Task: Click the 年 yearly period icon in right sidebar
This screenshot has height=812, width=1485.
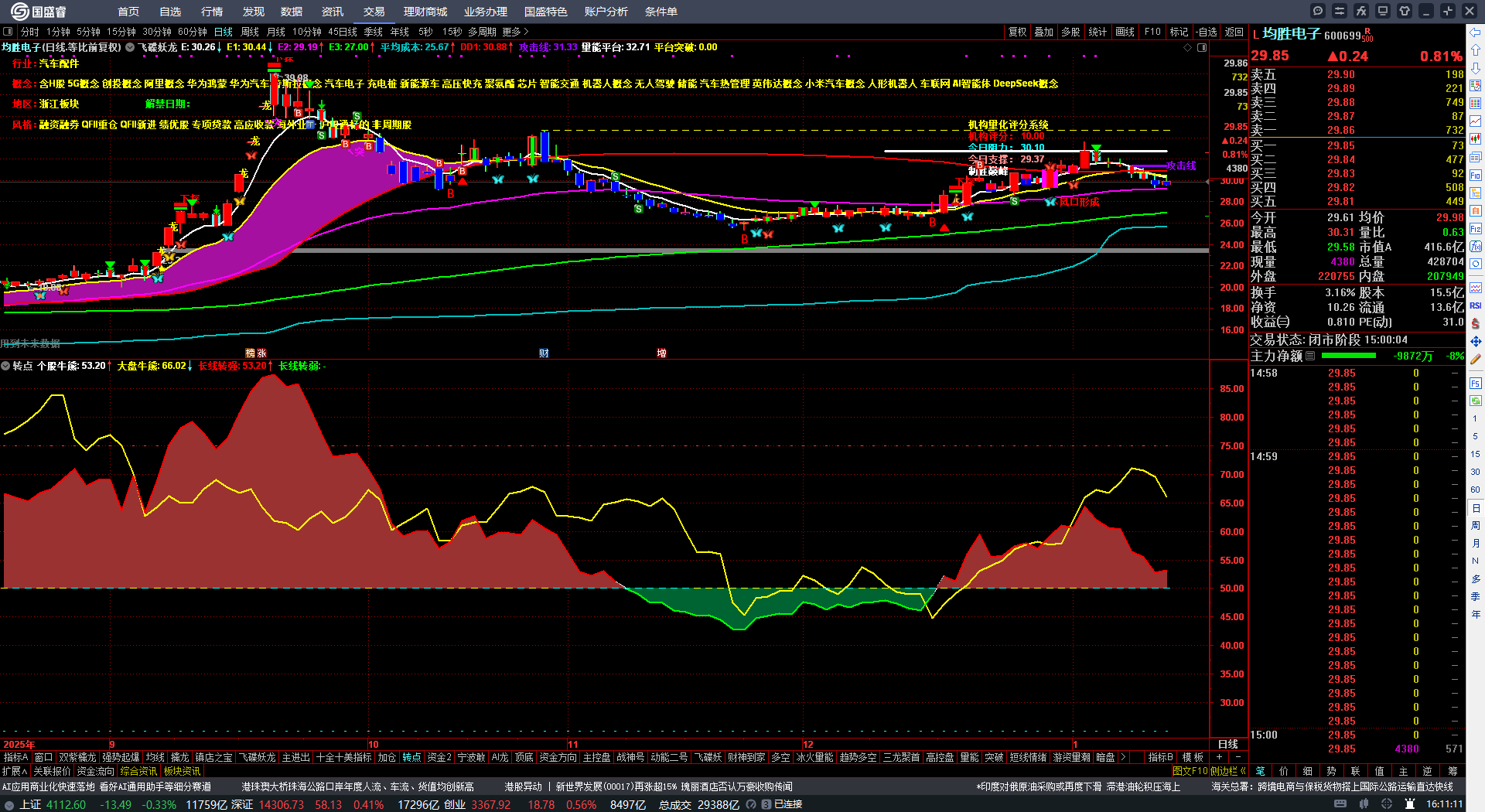Action: (x=1476, y=615)
